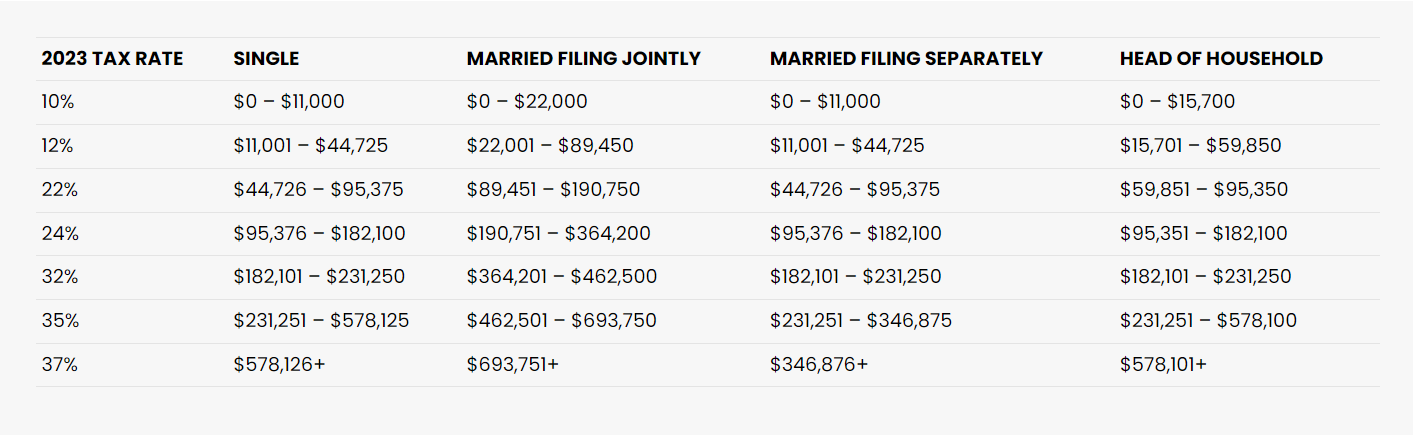Click the MARRIED FILING SEPARATELY header
Screen dimensions: 1413x441
(906, 59)
